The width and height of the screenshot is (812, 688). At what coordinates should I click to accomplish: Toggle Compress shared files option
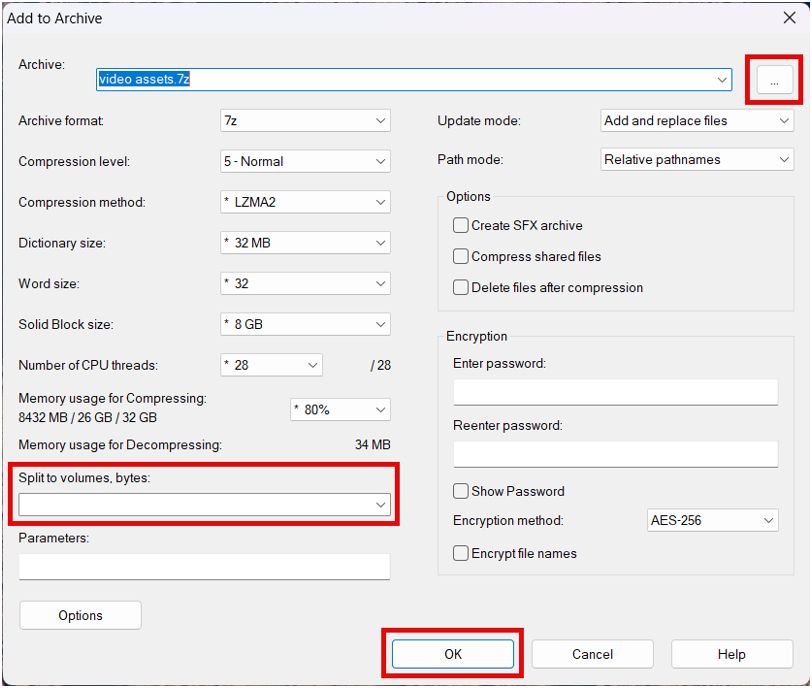point(461,257)
